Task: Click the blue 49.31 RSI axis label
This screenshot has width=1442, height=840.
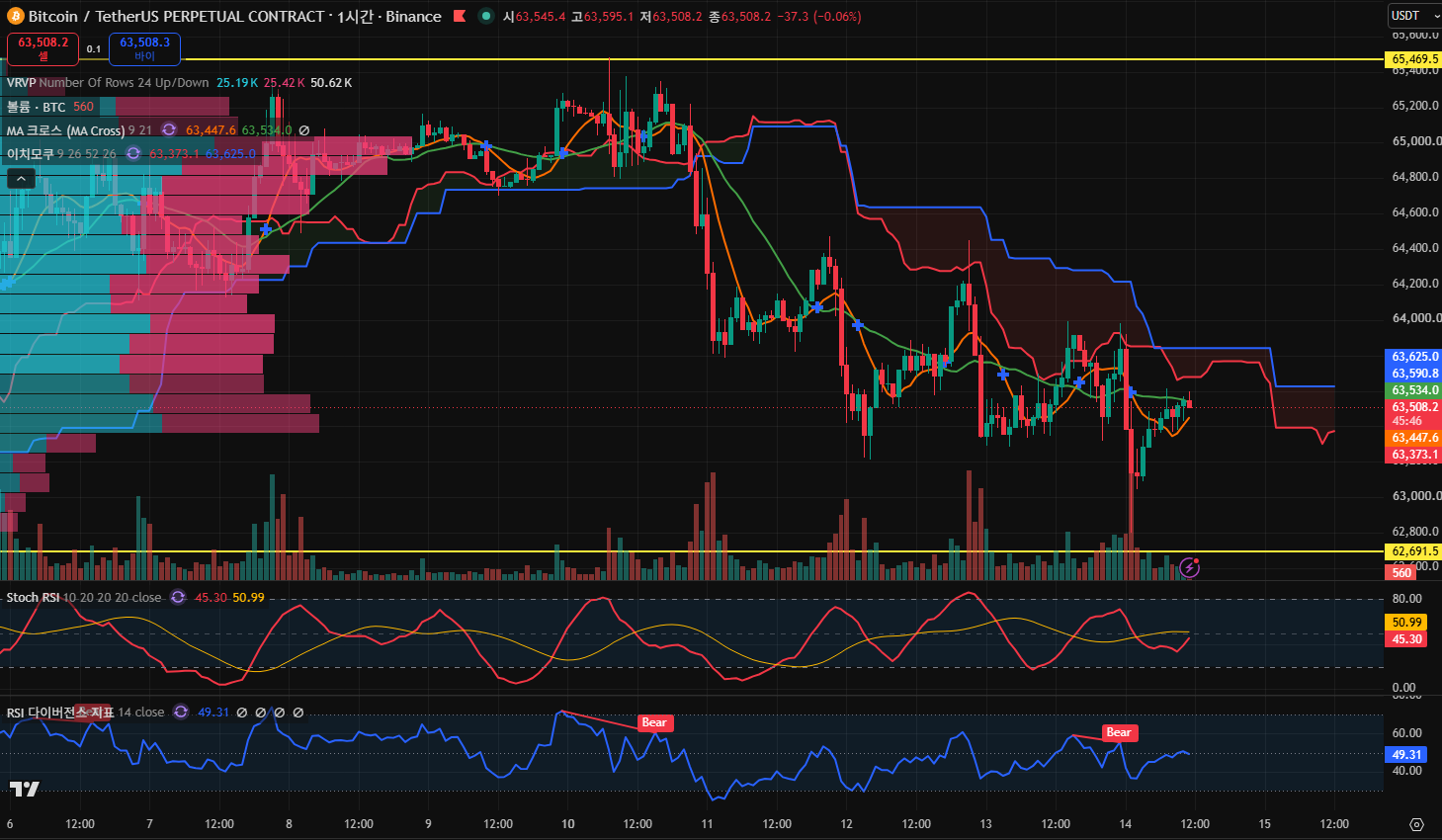Action: click(x=1406, y=755)
